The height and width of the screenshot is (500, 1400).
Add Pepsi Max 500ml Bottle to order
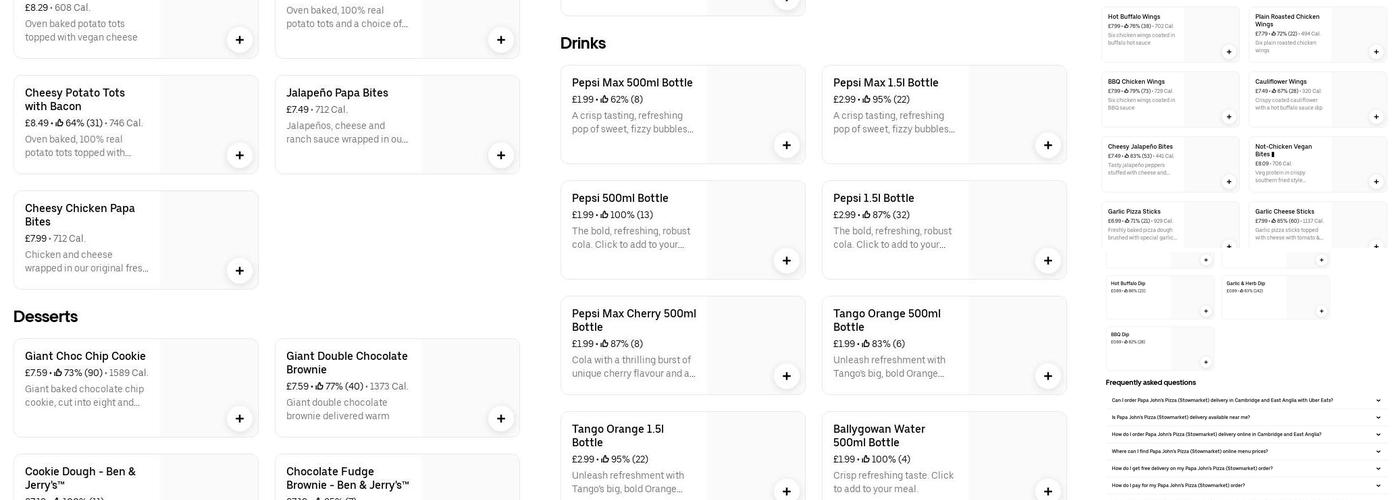click(786, 145)
